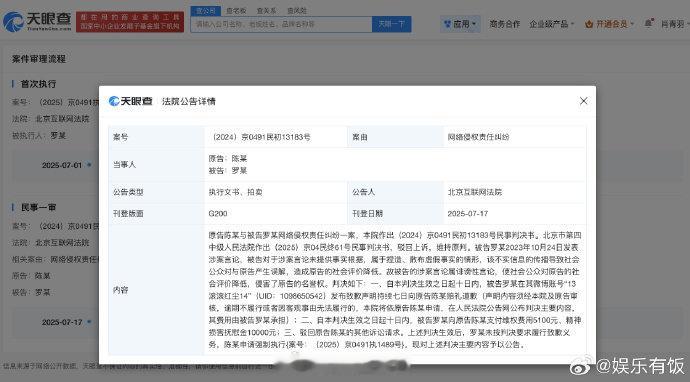Click the 天眼一下 search button
The width and height of the screenshot is (690, 382).
(x=392, y=24)
